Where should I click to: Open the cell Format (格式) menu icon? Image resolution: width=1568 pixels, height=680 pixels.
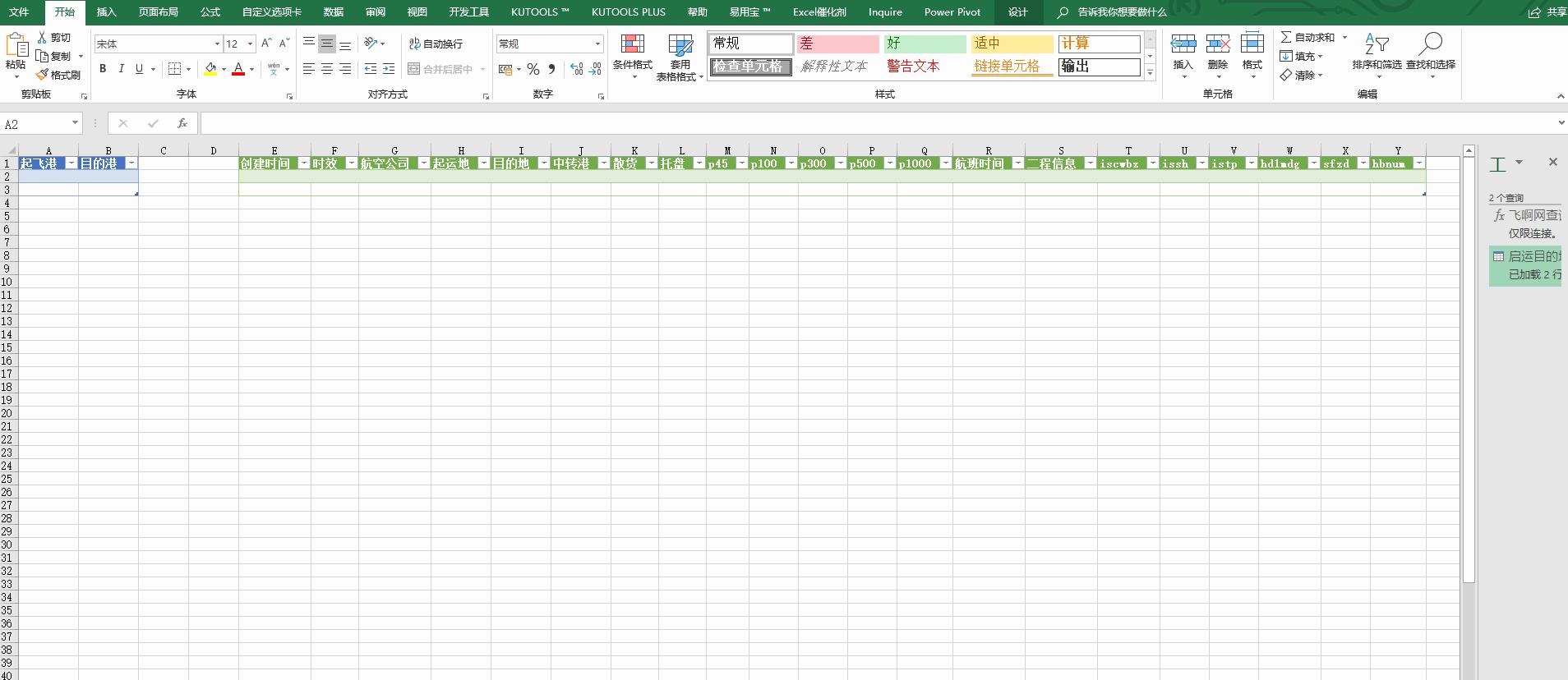1252,44
